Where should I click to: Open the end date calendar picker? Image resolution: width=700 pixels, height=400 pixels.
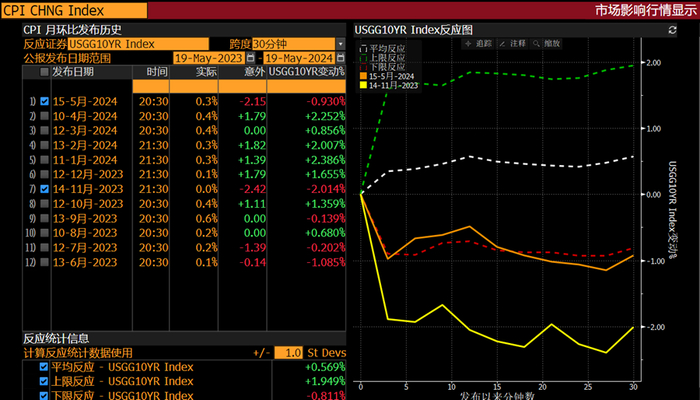coord(341,58)
